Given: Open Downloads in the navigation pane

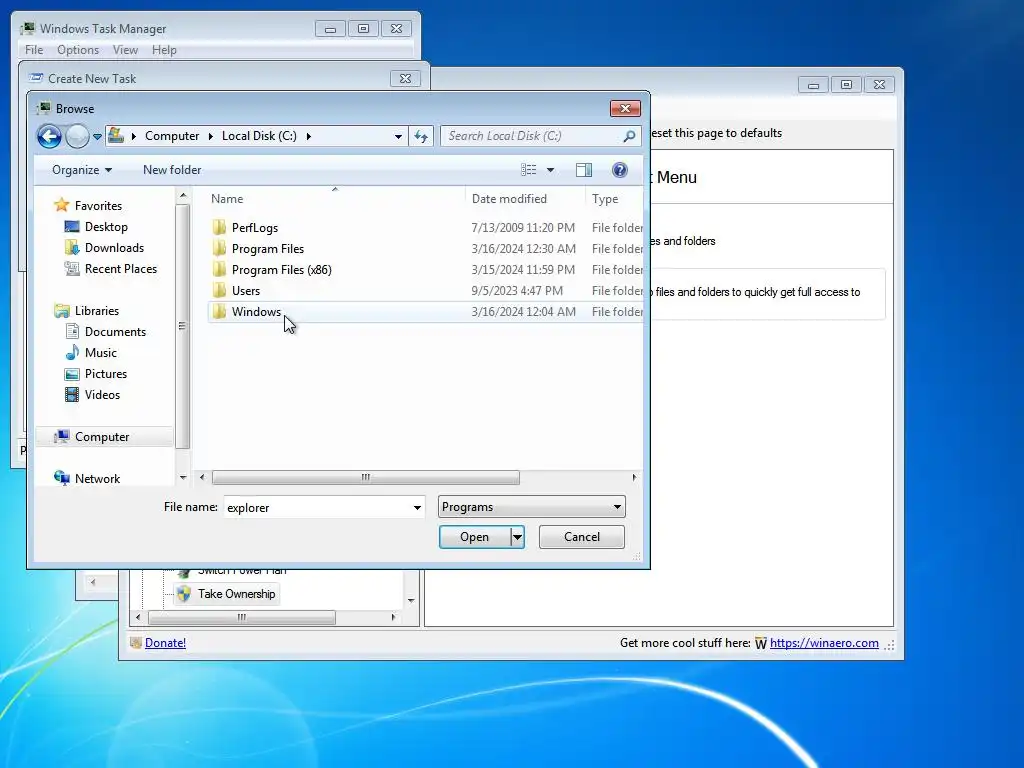Looking at the screenshot, I should pyautogui.click(x=114, y=248).
